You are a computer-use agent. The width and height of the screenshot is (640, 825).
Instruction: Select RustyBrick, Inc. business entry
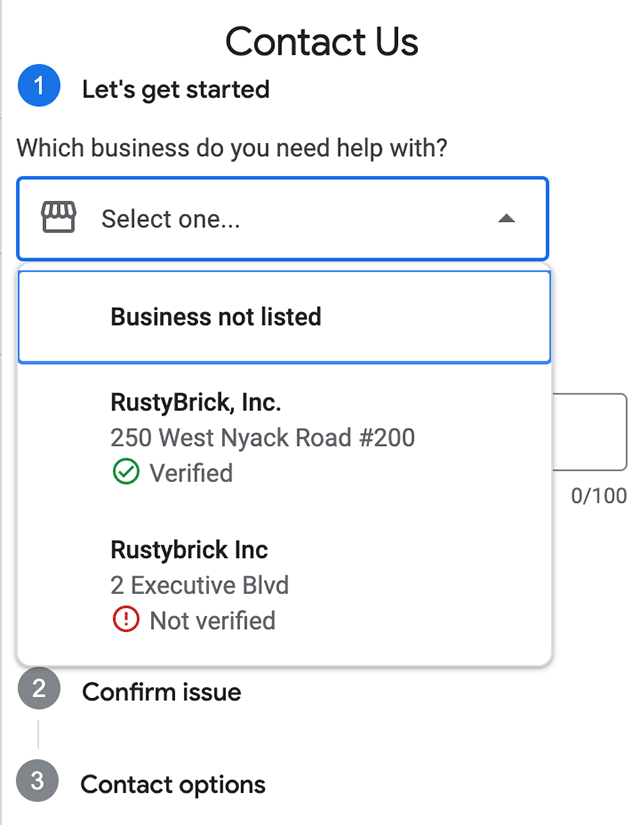284,437
